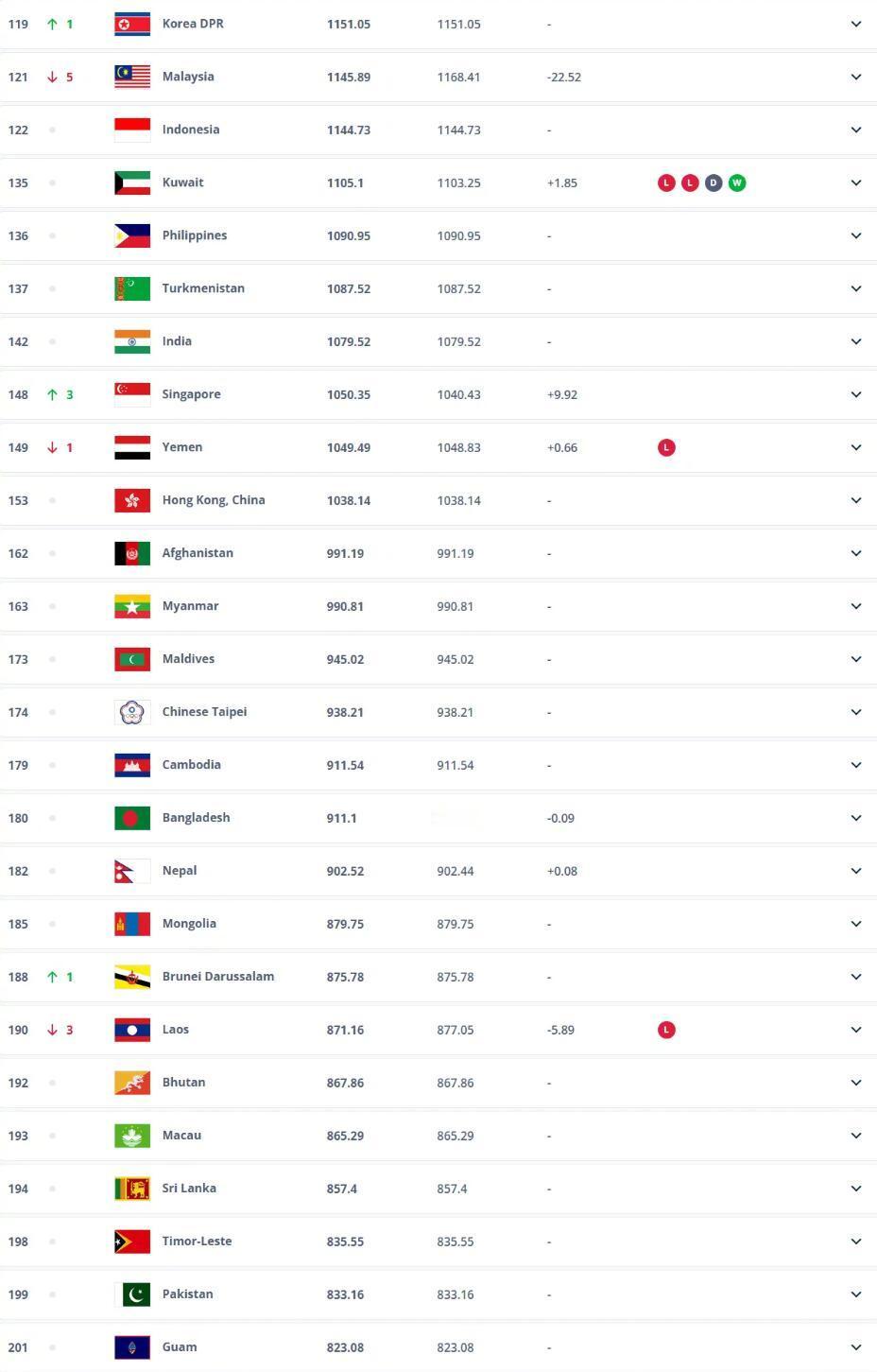Click the Nepal flag icon
The height and width of the screenshot is (1372, 877).
[132, 871]
